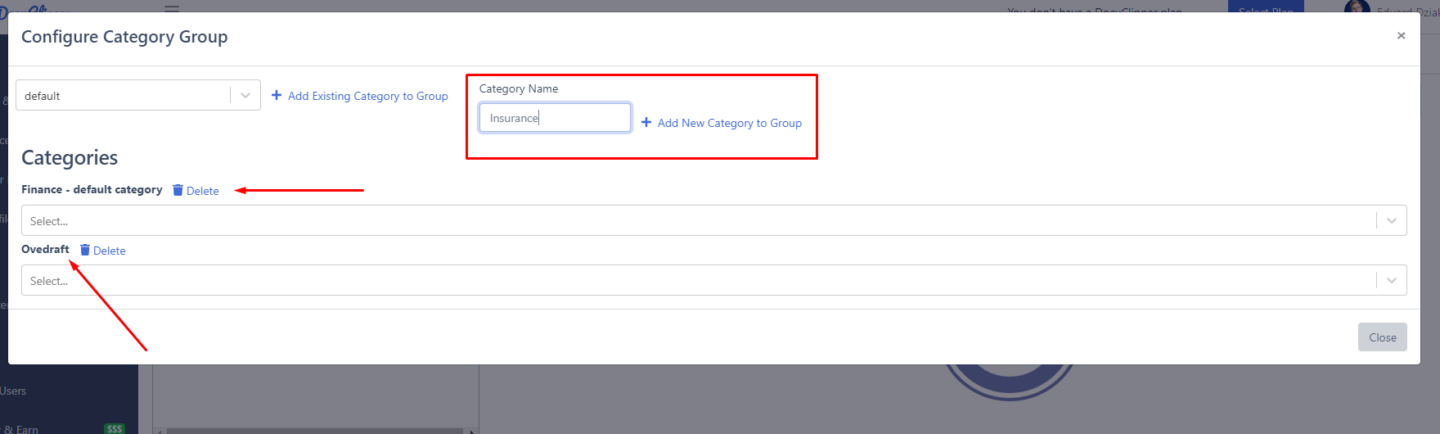Click the 'Ovedraft' category label
1440x434 pixels.
pos(46,249)
